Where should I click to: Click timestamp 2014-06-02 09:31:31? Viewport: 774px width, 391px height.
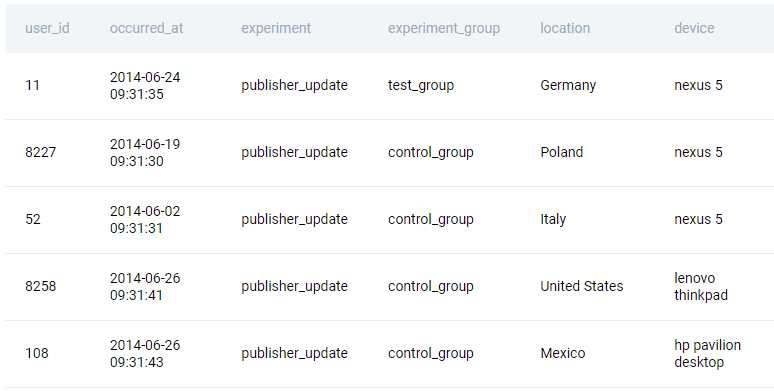145,220
